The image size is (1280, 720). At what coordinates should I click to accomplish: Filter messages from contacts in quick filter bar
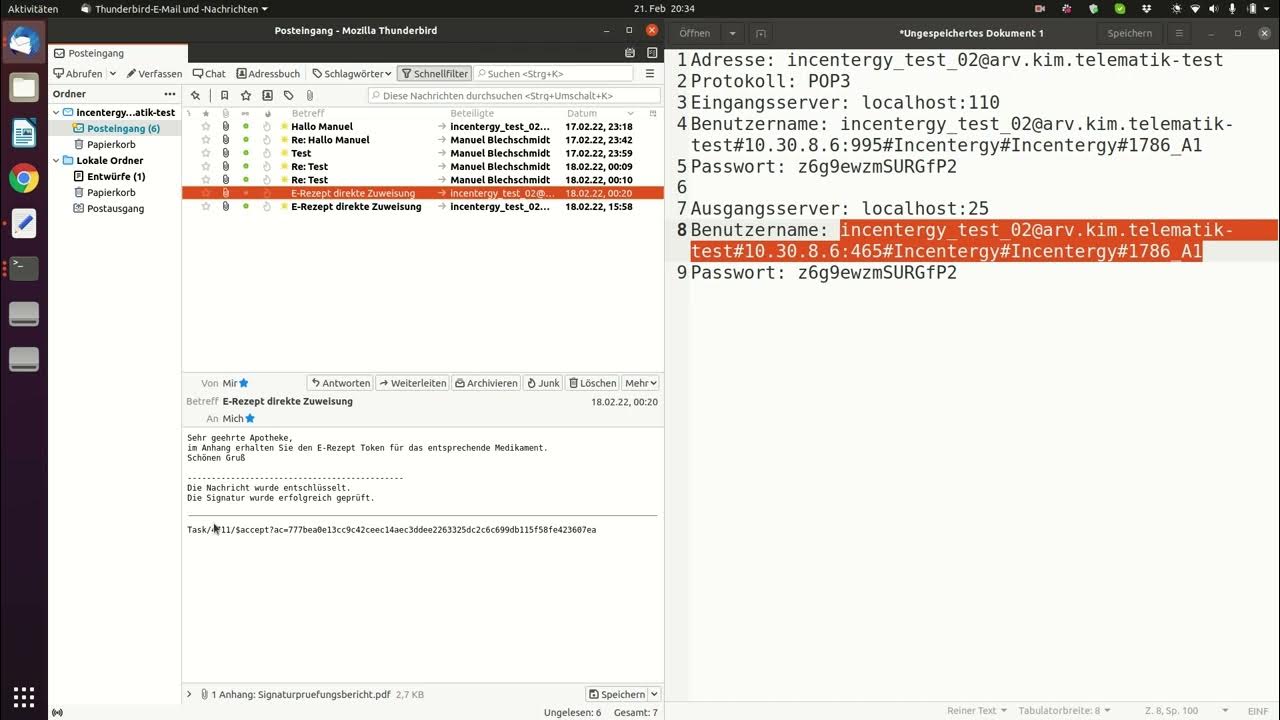(x=267, y=96)
